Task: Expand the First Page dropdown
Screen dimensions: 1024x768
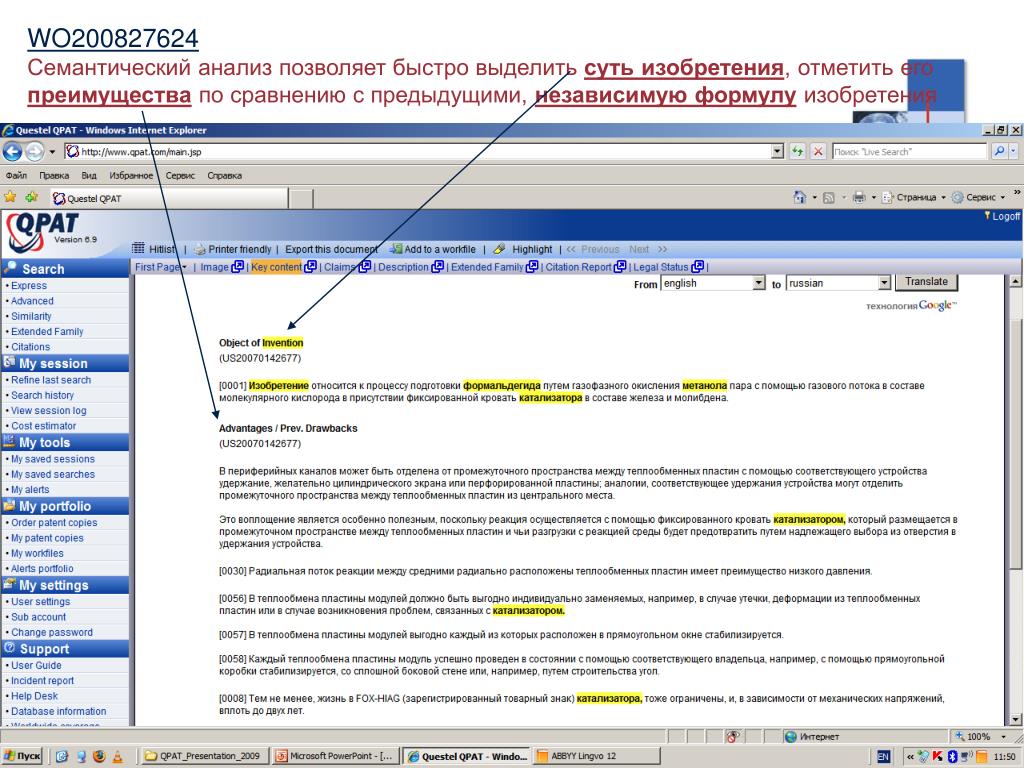Action: coord(185,267)
